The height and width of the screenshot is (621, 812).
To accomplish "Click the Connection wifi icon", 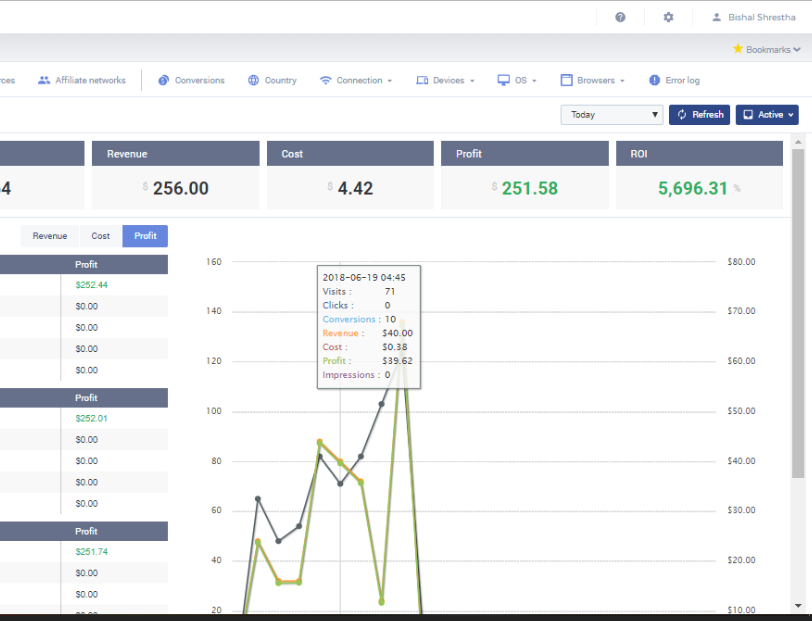I will [x=325, y=80].
